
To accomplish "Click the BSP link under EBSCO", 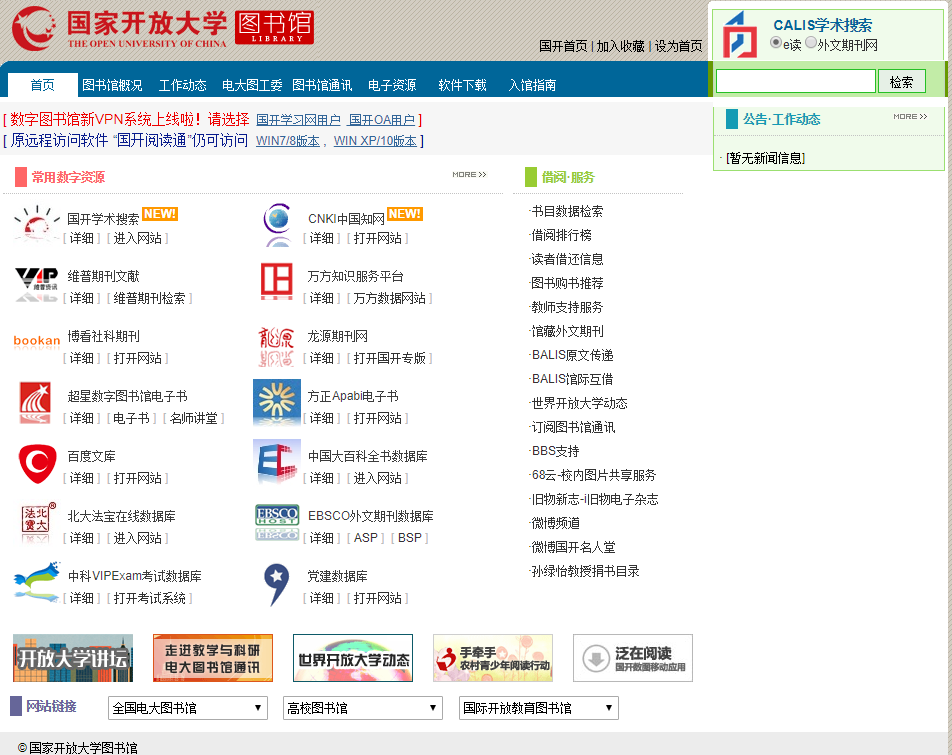I will [410, 538].
